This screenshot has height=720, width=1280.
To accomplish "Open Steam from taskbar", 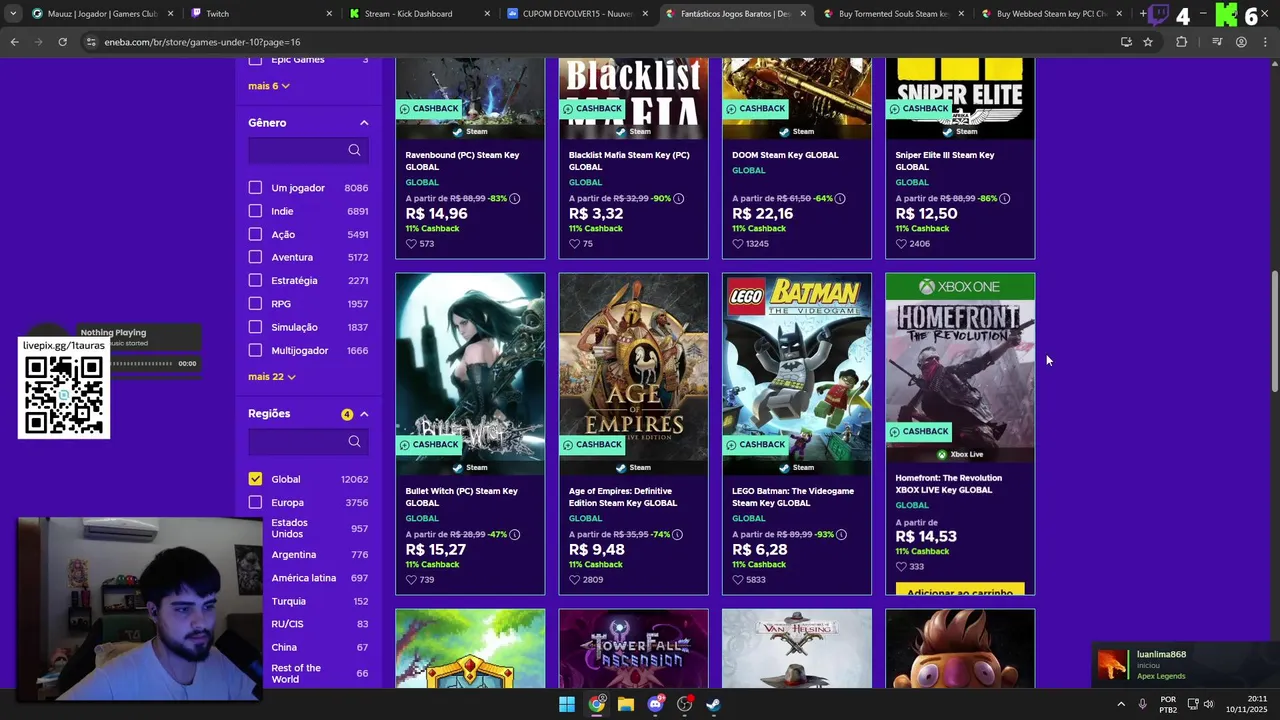I will [x=714, y=704].
